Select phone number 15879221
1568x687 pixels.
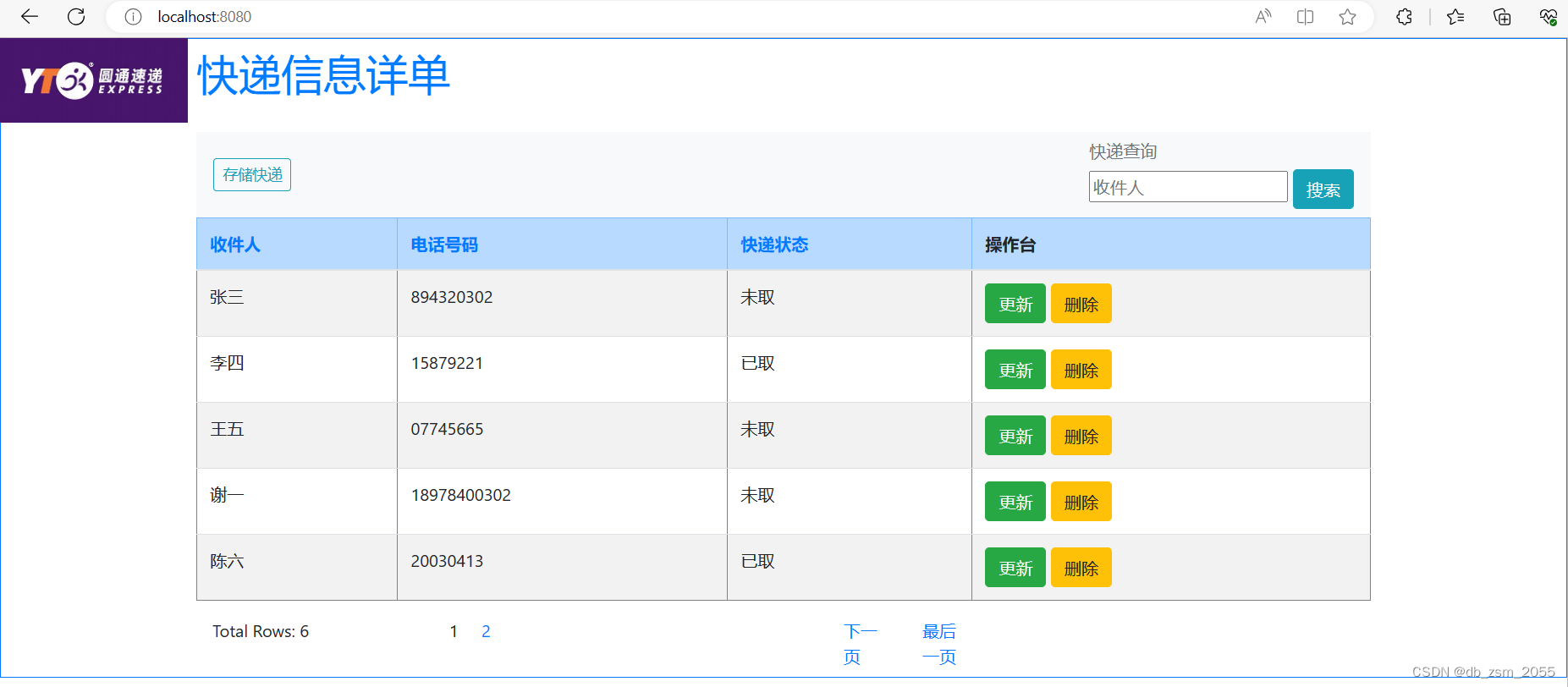coord(447,363)
